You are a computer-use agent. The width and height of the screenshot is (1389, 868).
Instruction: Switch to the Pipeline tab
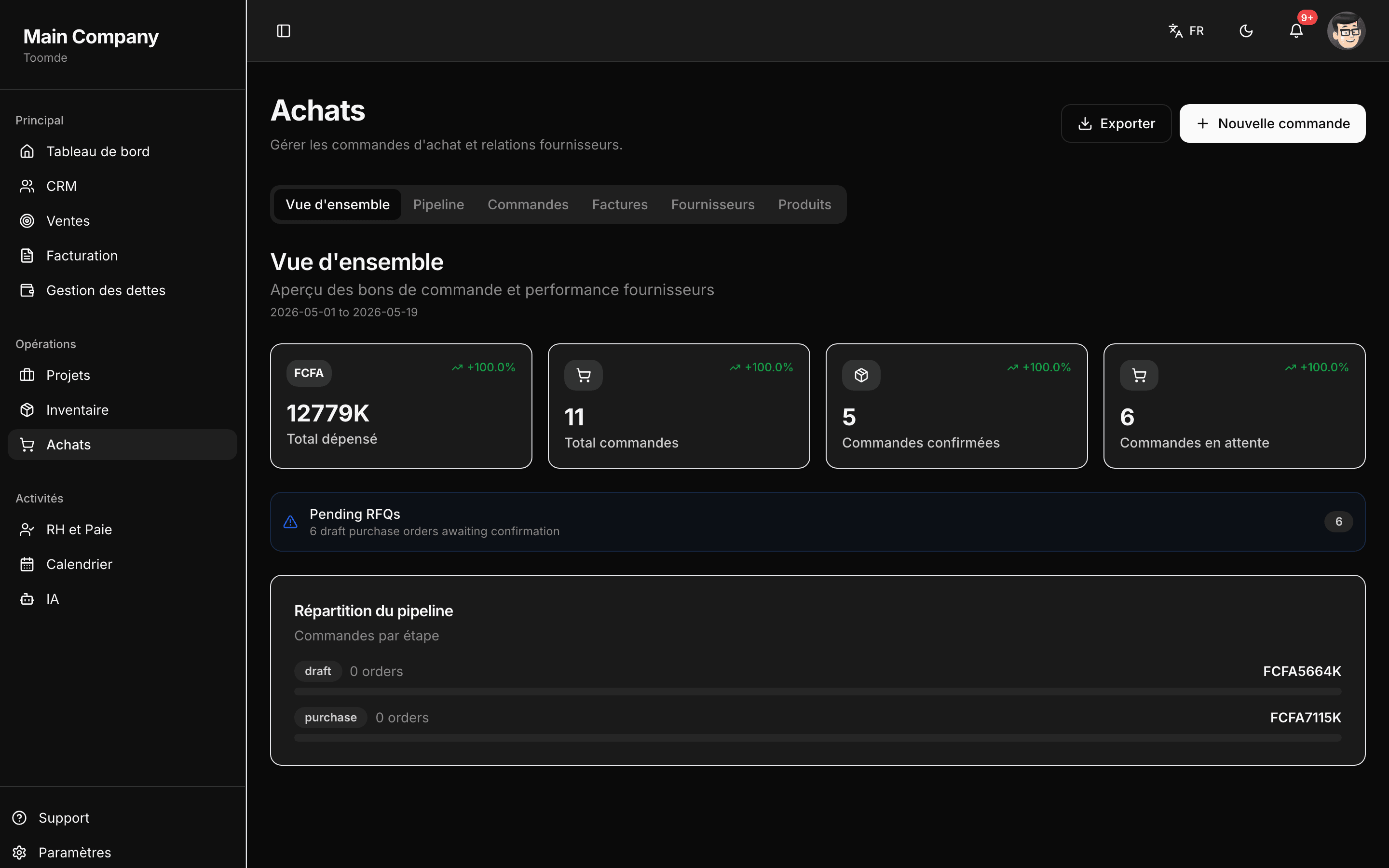(438, 204)
